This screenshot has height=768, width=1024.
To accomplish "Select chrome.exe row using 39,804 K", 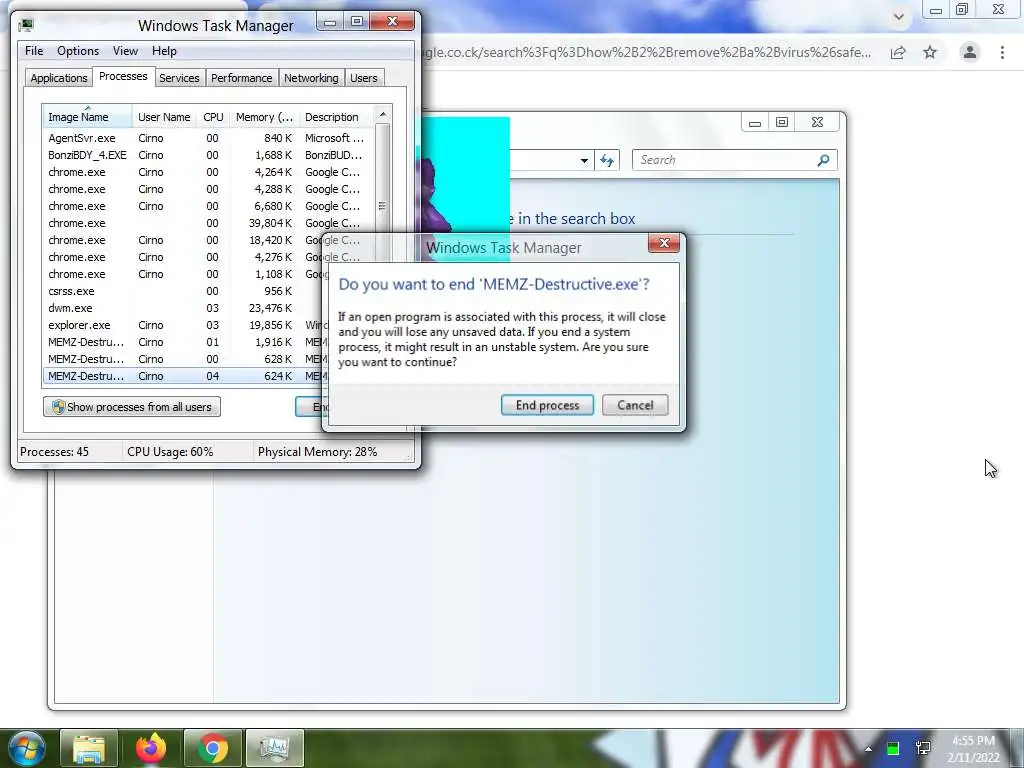I will coord(209,223).
